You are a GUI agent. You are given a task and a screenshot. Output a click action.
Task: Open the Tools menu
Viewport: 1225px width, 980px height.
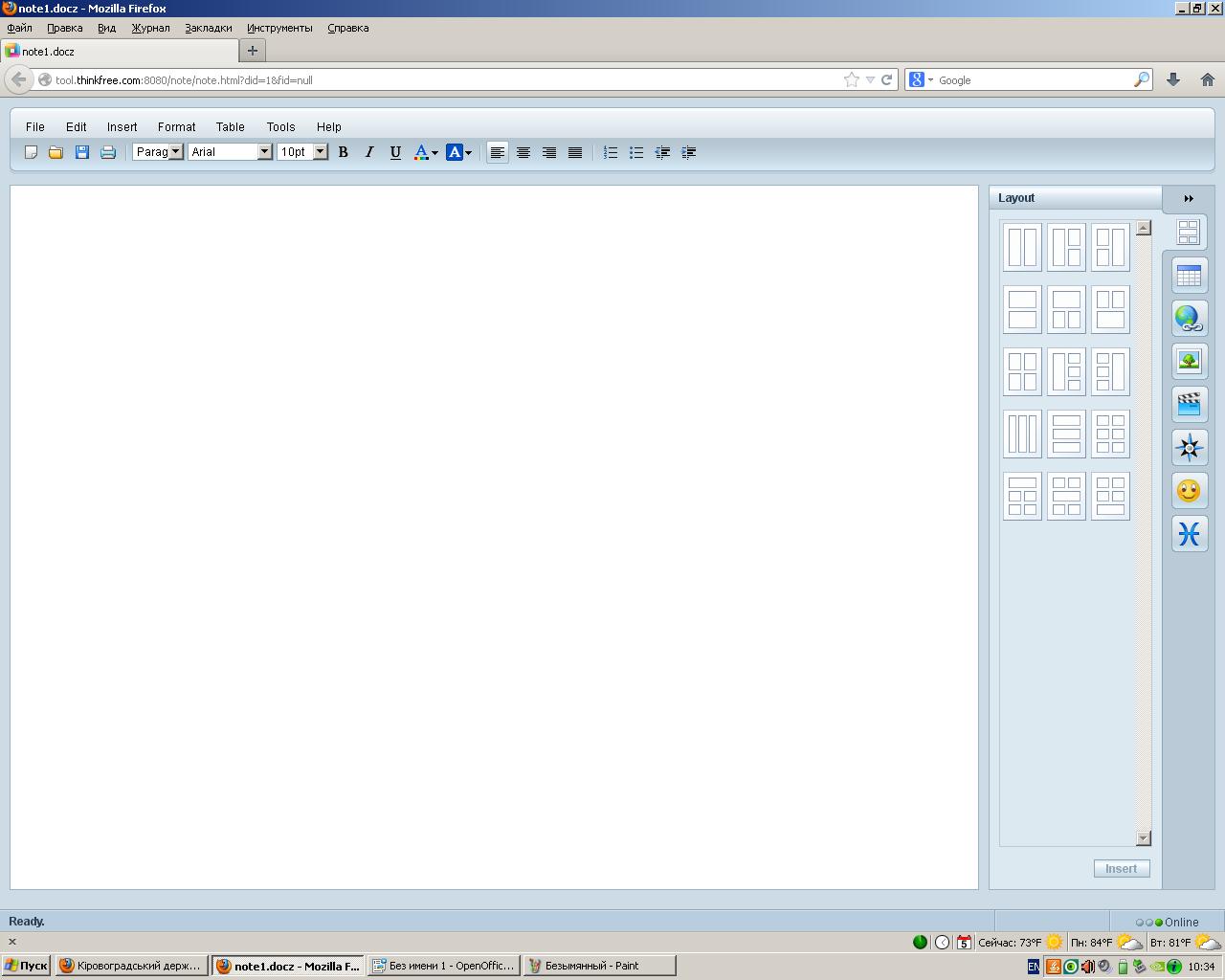tap(280, 126)
